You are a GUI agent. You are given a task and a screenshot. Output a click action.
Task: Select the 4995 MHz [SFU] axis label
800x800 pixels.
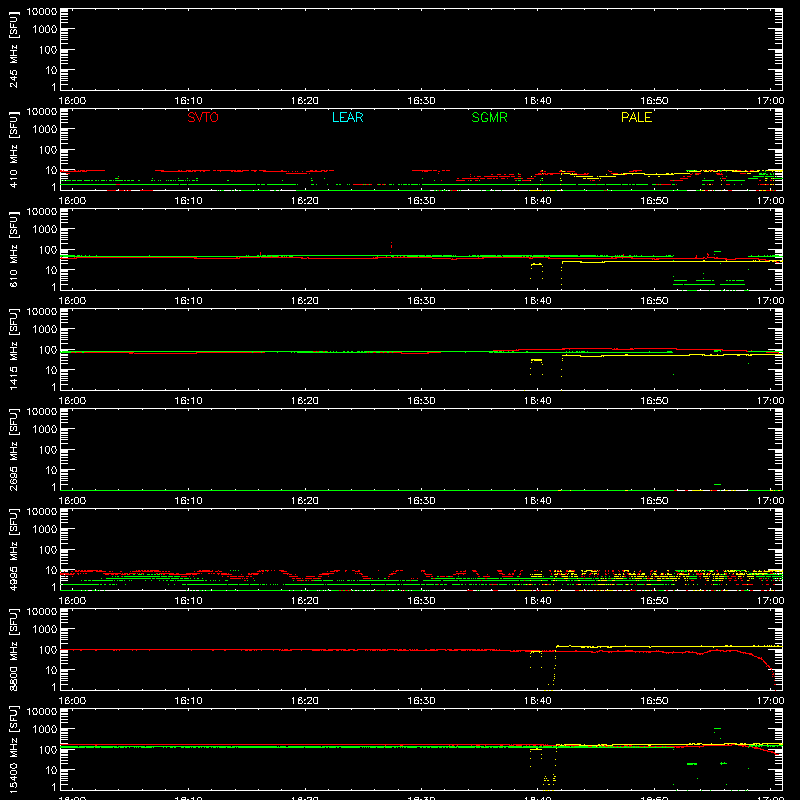tap(13, 550)
